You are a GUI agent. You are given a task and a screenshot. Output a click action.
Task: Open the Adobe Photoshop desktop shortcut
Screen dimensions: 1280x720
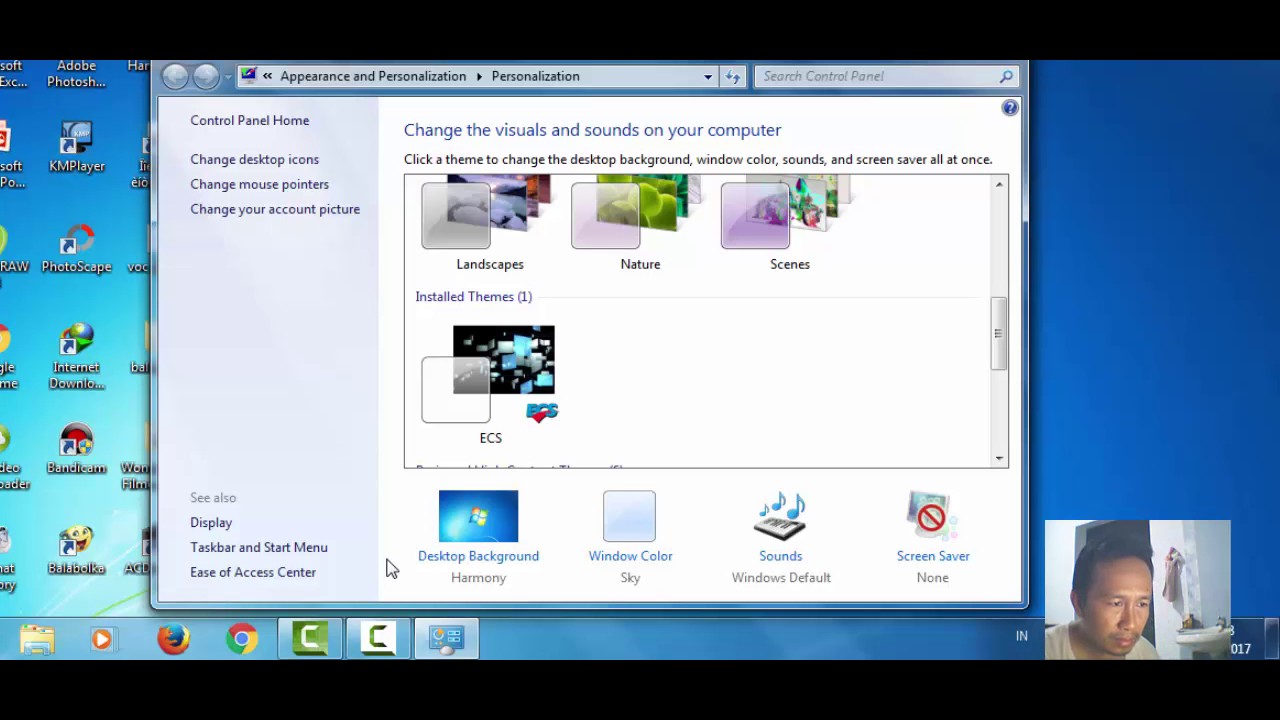click(x=76, y=73)
